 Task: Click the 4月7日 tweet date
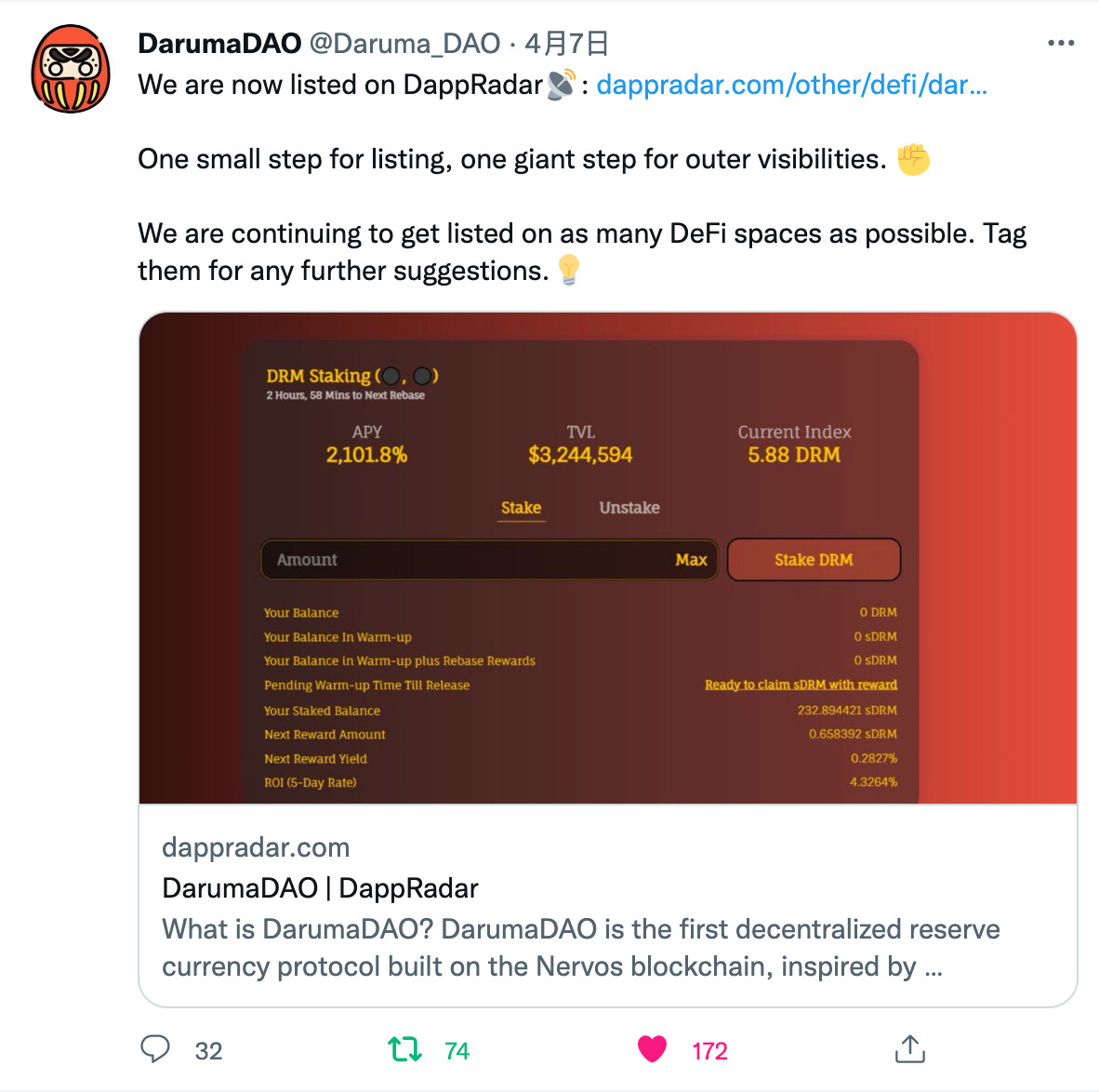(x=565, y=44)
